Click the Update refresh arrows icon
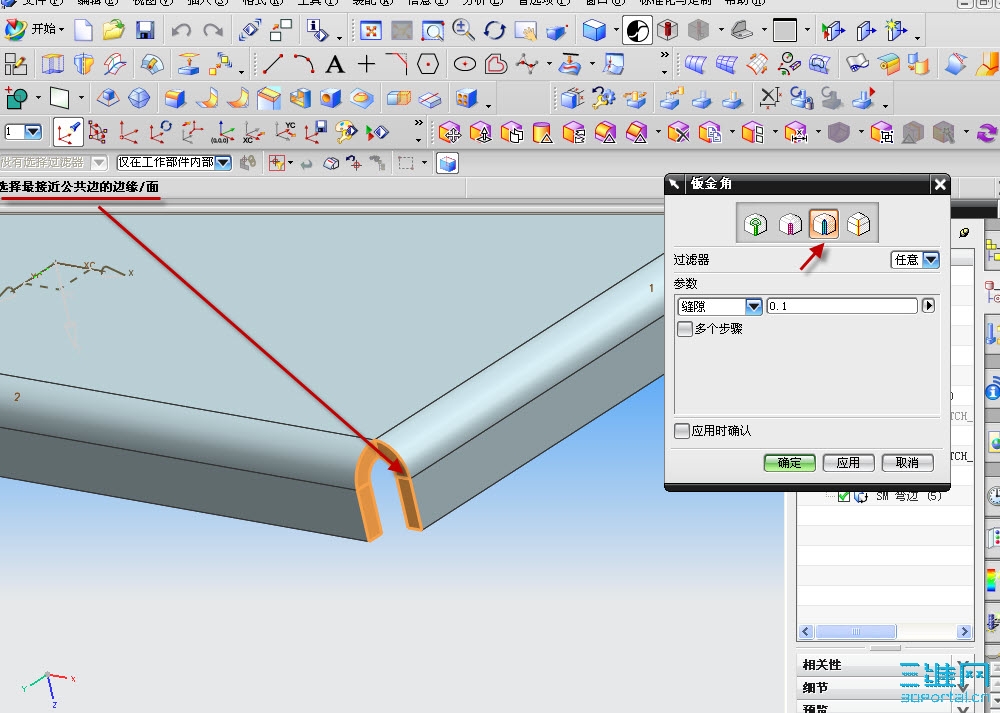 [x=987, y=133]
